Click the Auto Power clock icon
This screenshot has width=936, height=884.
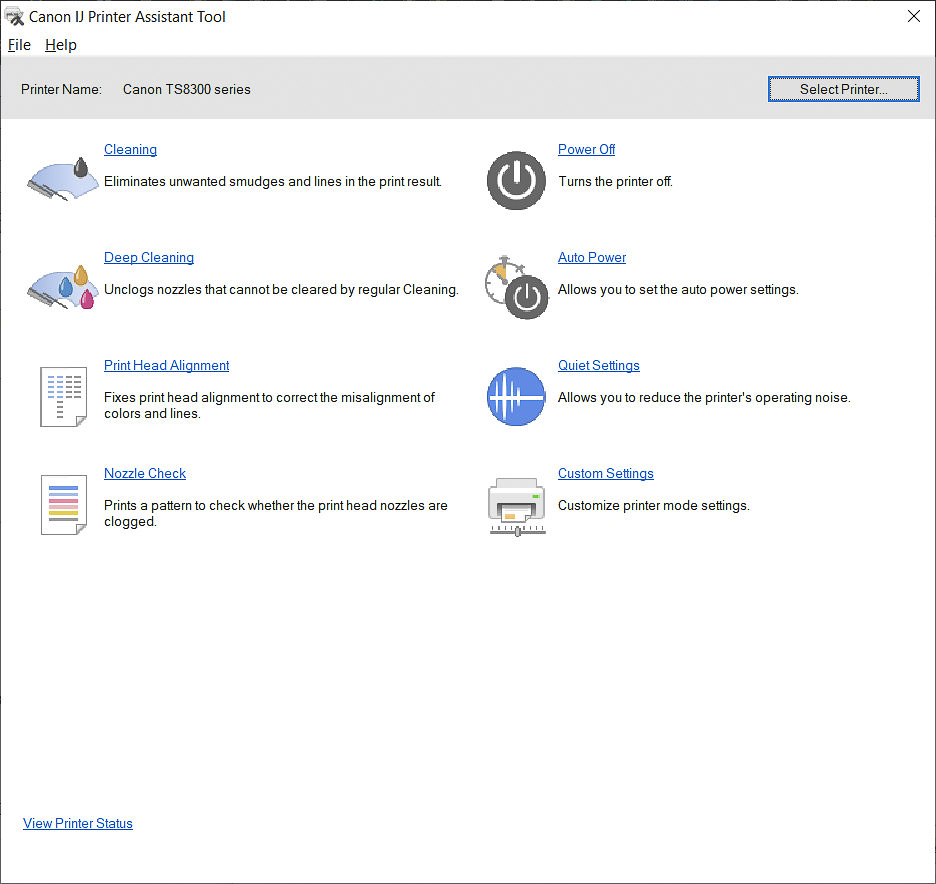(516, 289)
